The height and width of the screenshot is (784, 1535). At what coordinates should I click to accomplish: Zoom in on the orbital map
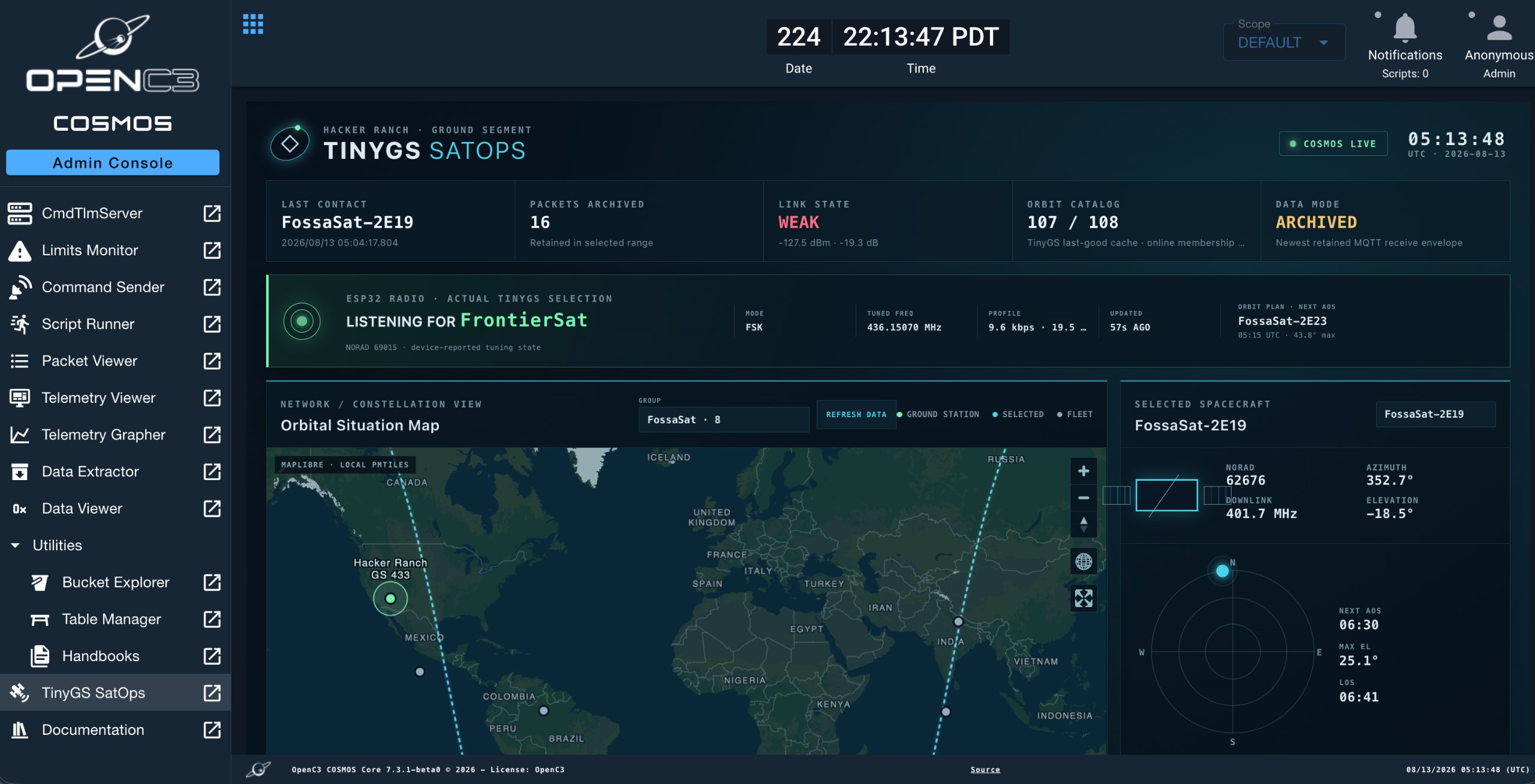pyautogui.click(x=1083, y=471)
